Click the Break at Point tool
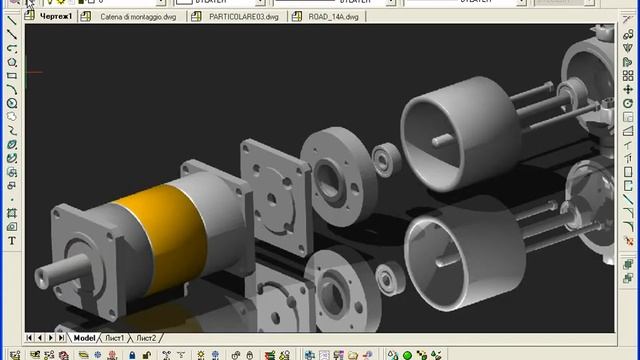 628,172
